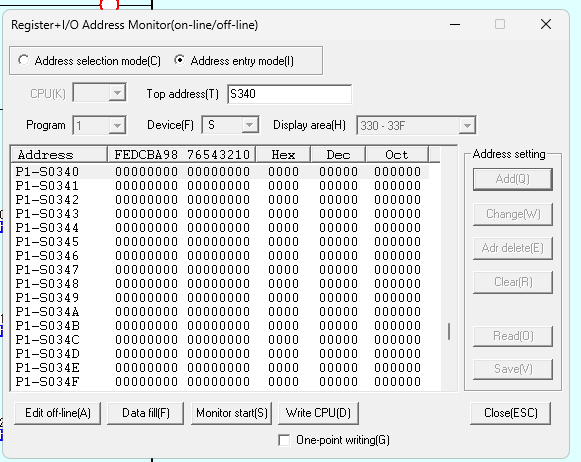Click the address list scrollbar thumb
The width and height of the screenshot is (581, 462).
(449, 331)
